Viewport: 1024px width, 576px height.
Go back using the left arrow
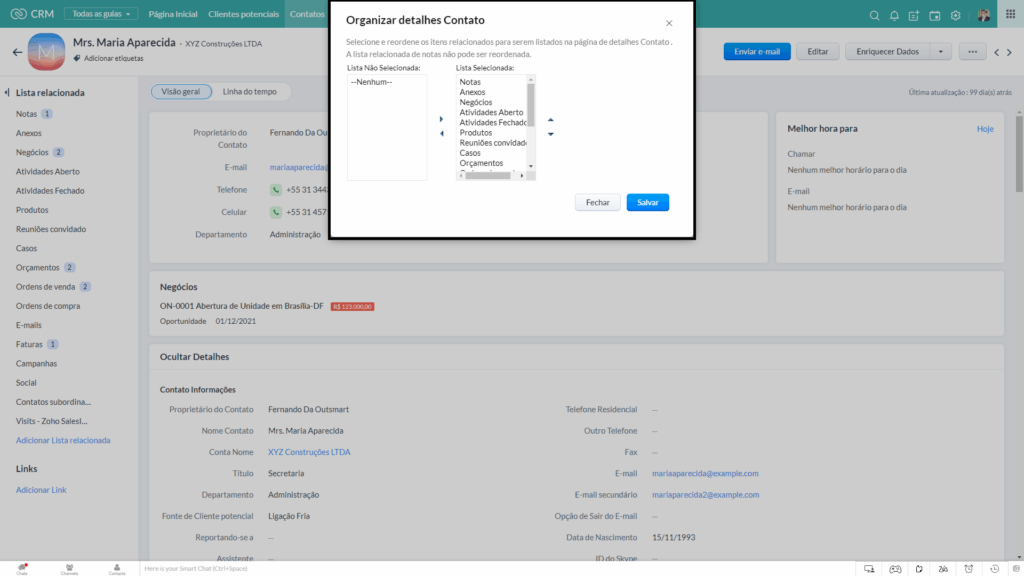pyautogui.click(x=17, y=52)
